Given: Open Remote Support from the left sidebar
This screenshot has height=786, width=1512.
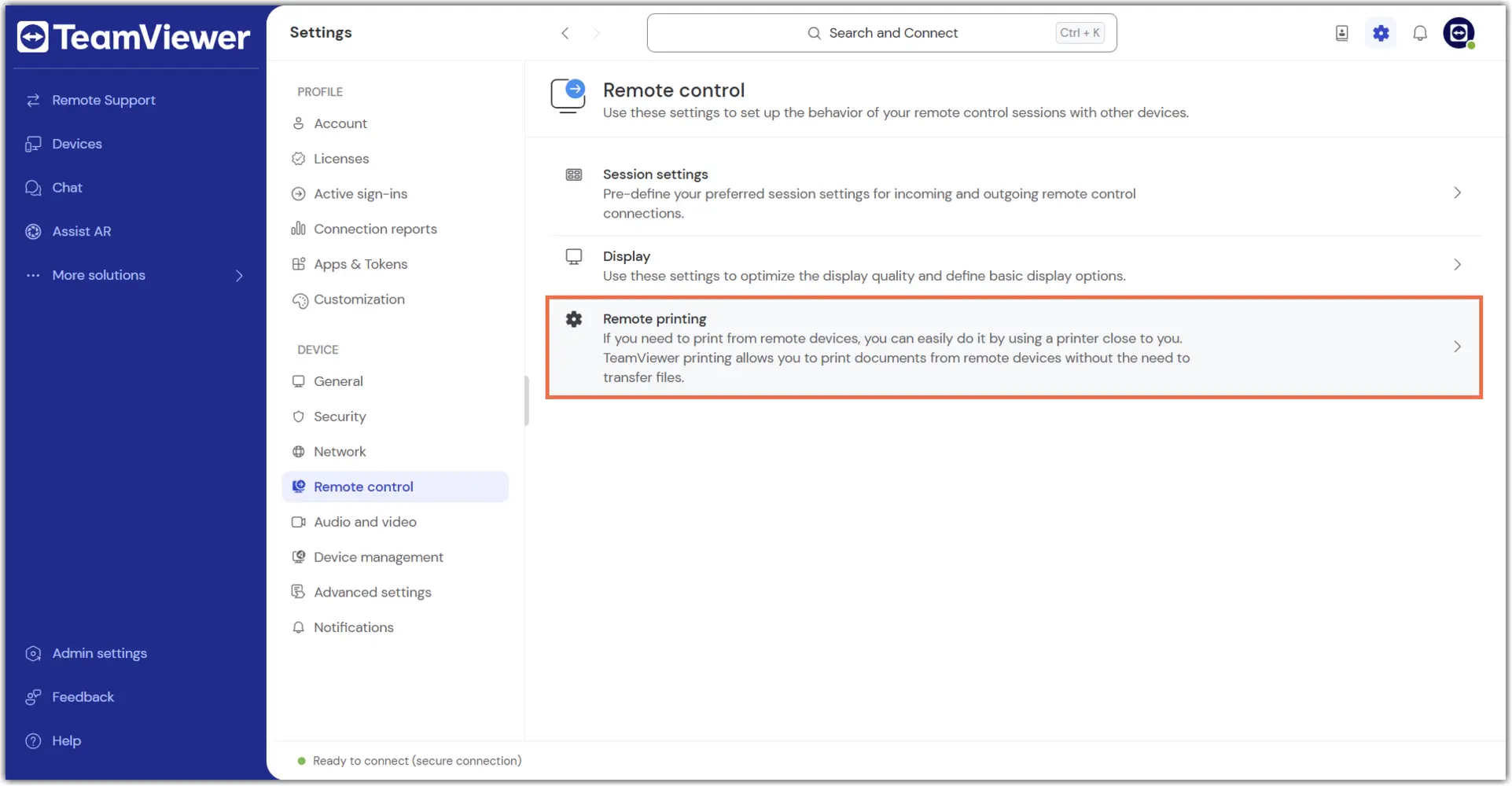Looking at the screenshot, I should click(x=103, y=100).
